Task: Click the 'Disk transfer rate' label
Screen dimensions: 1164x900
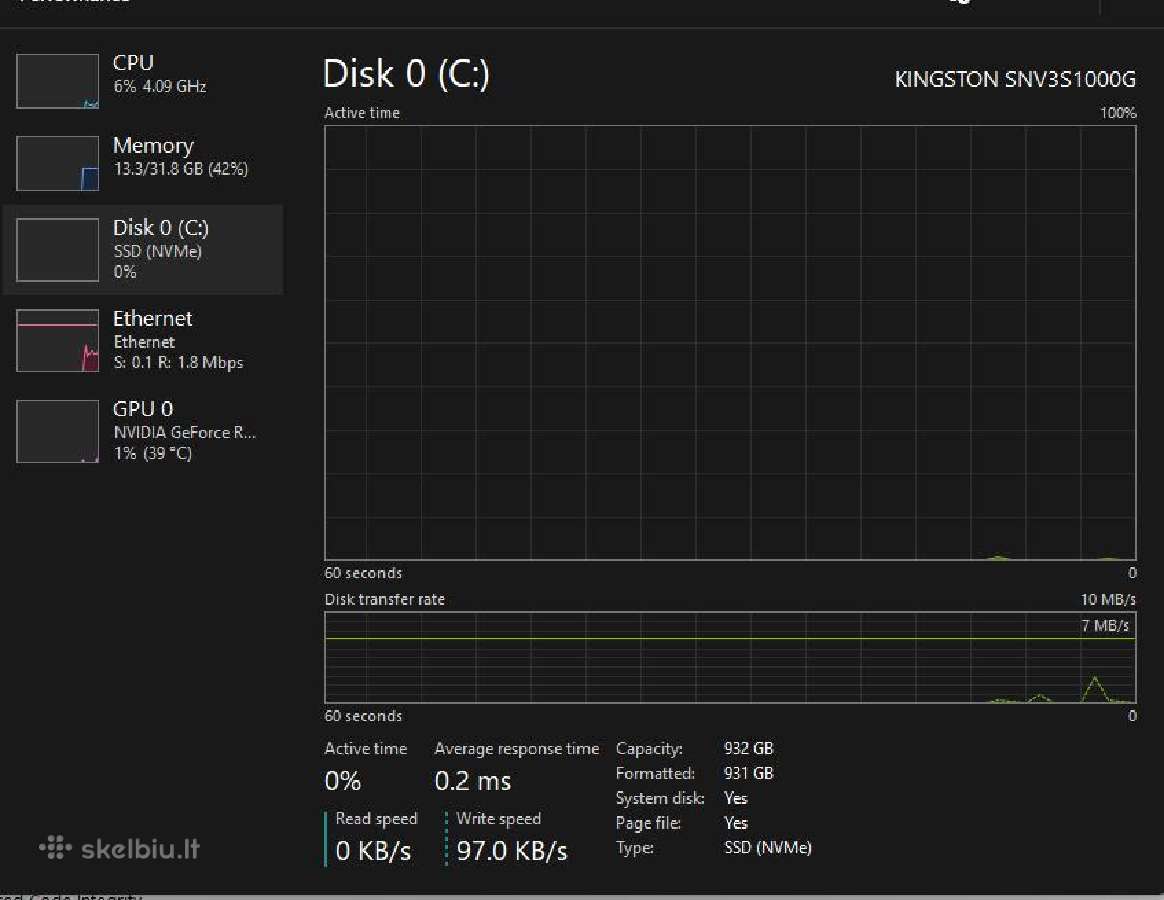Action: 385,599
